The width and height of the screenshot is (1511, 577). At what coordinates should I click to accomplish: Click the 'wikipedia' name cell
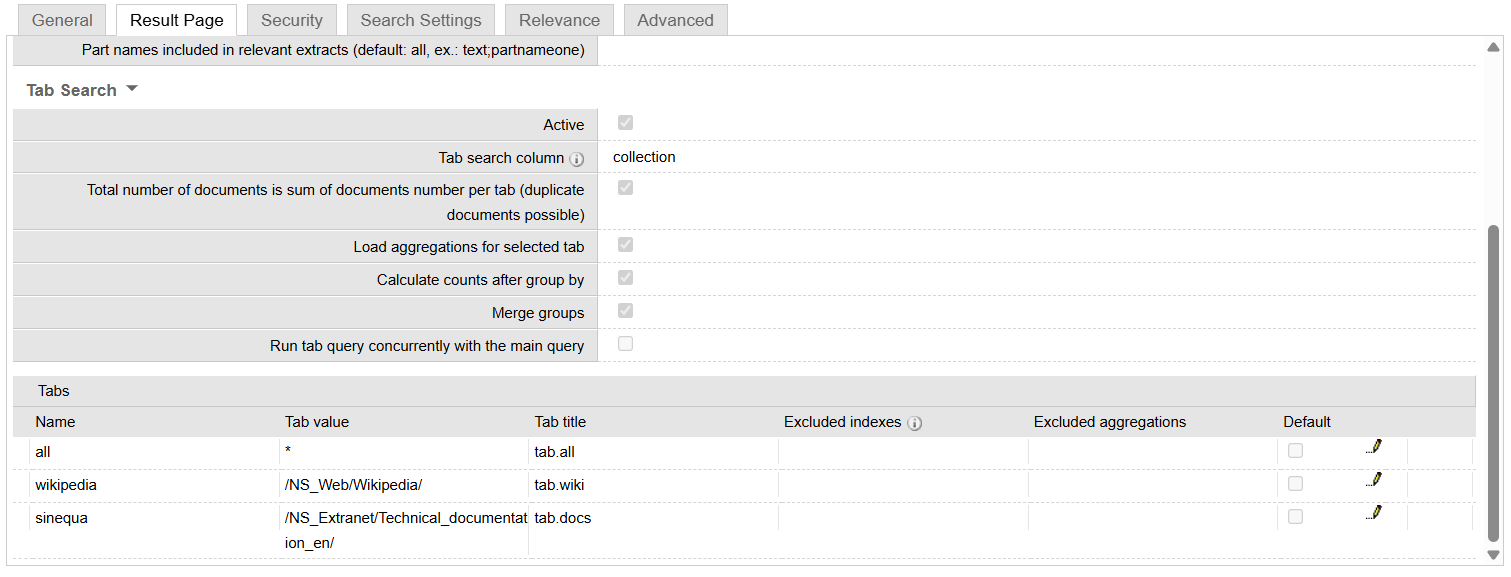(154, 485)
